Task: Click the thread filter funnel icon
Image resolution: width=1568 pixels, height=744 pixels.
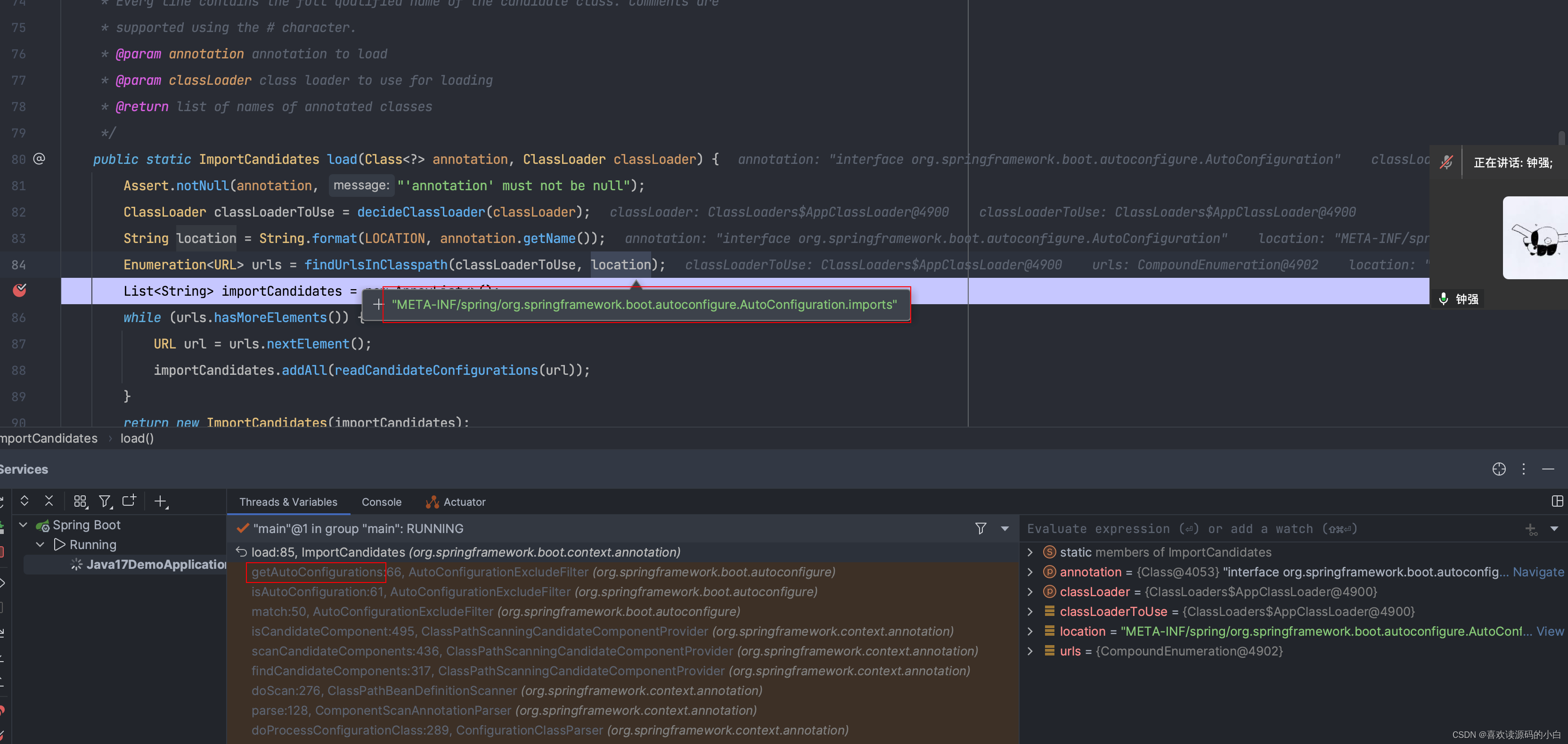Action: [980, 528]
